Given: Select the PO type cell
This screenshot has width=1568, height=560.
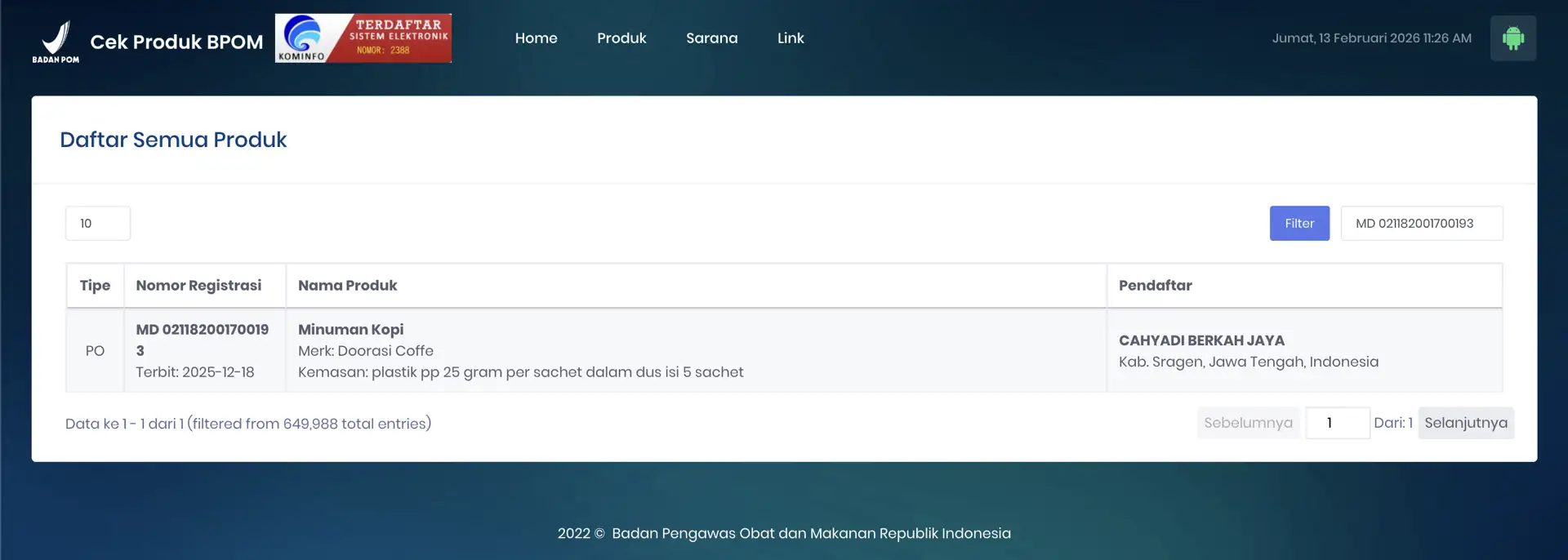Looking at the screenshot, I should point(95,351).
